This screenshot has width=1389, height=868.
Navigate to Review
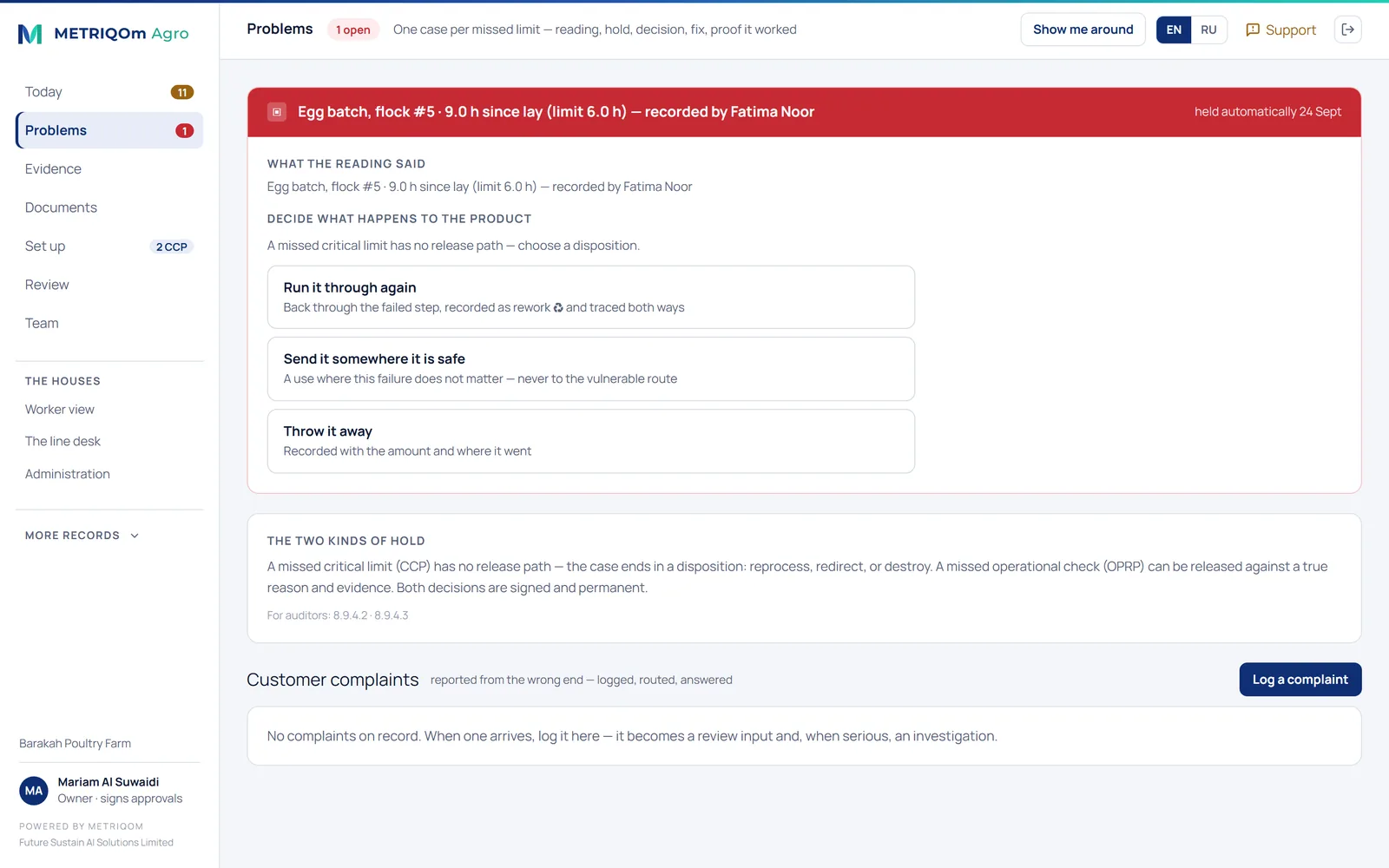pos(109,285)
